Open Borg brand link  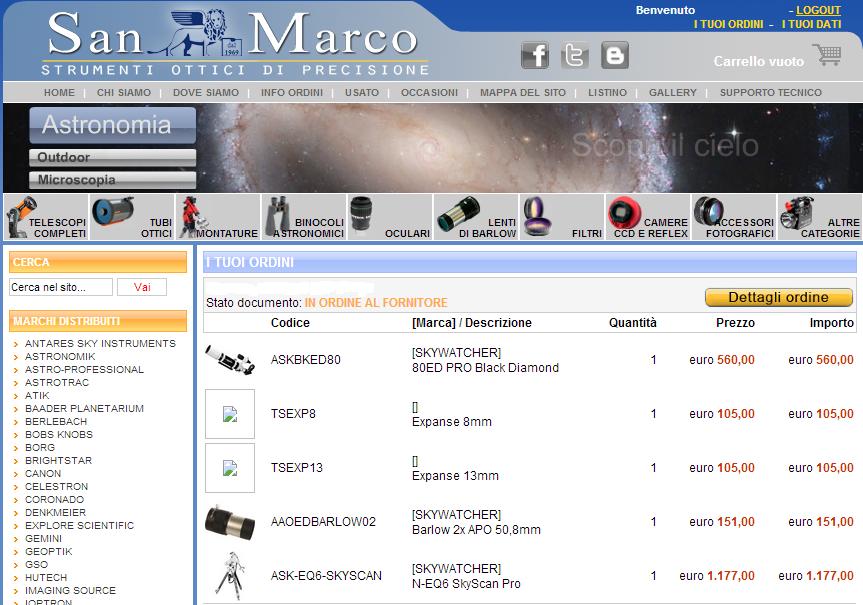tap(40, 448)
